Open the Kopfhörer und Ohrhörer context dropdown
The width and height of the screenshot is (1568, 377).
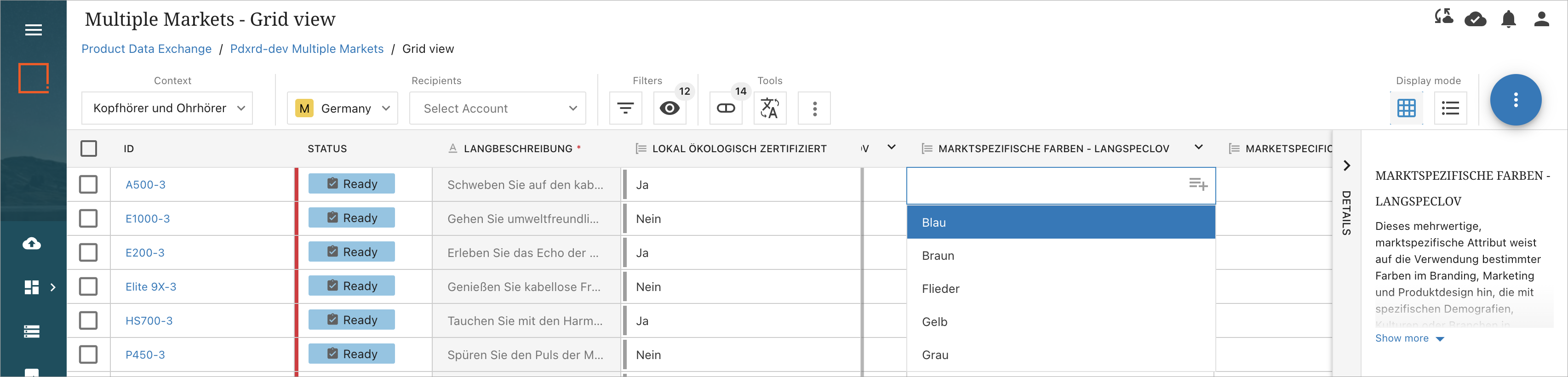tap(167, 109)
